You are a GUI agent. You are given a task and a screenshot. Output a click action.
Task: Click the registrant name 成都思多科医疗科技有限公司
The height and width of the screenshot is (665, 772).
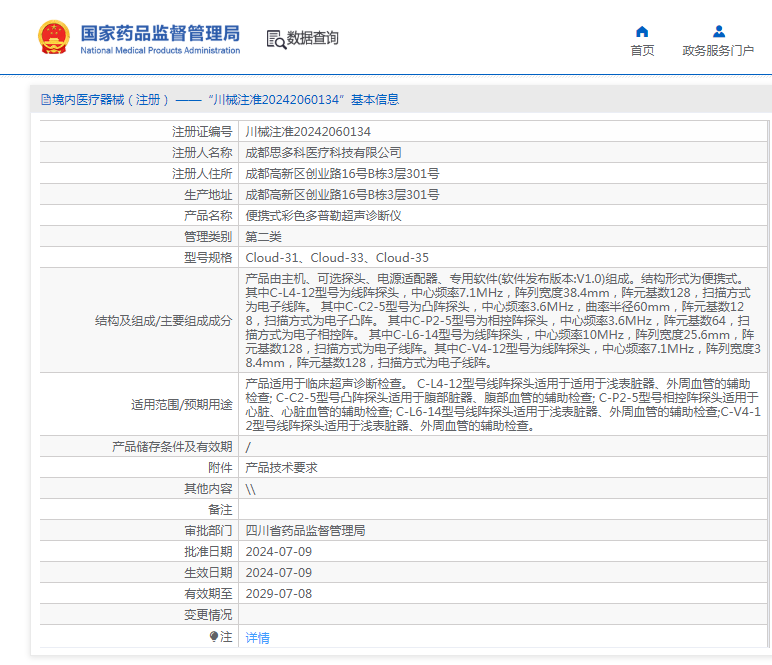click(323, 153)
